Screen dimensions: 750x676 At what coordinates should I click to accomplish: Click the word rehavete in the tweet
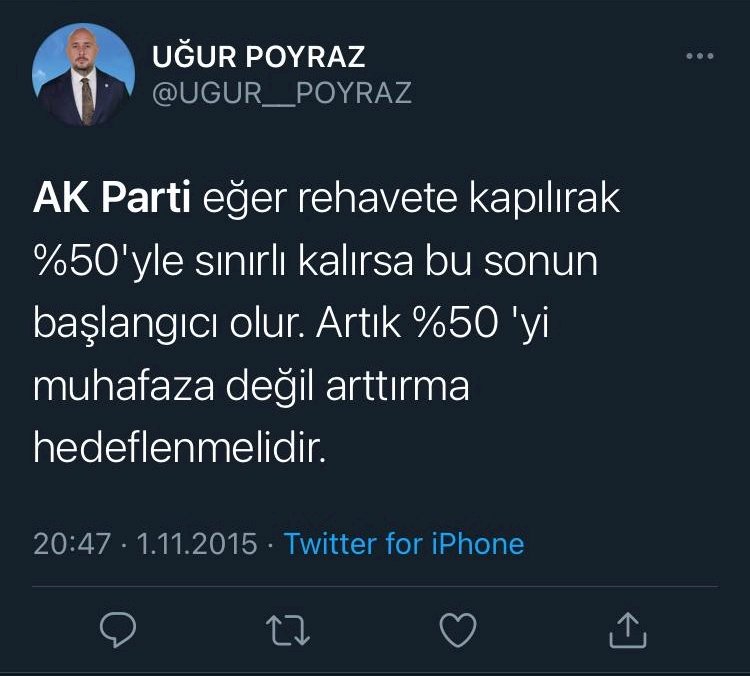[377, 198]
